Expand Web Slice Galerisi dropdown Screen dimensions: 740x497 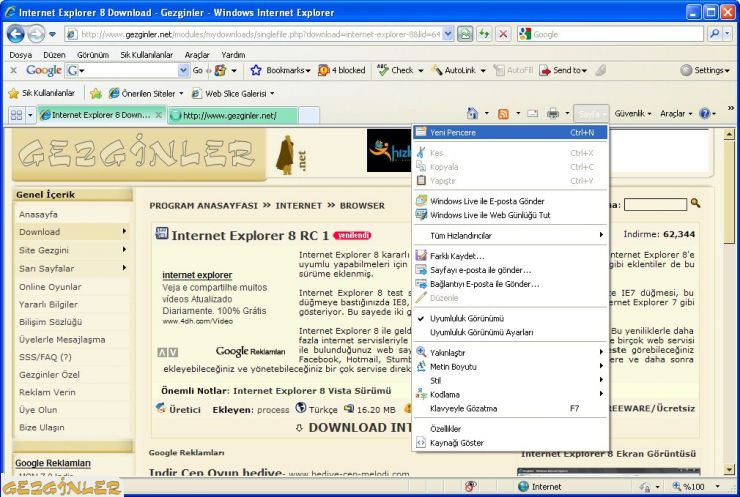click(272, 93)
